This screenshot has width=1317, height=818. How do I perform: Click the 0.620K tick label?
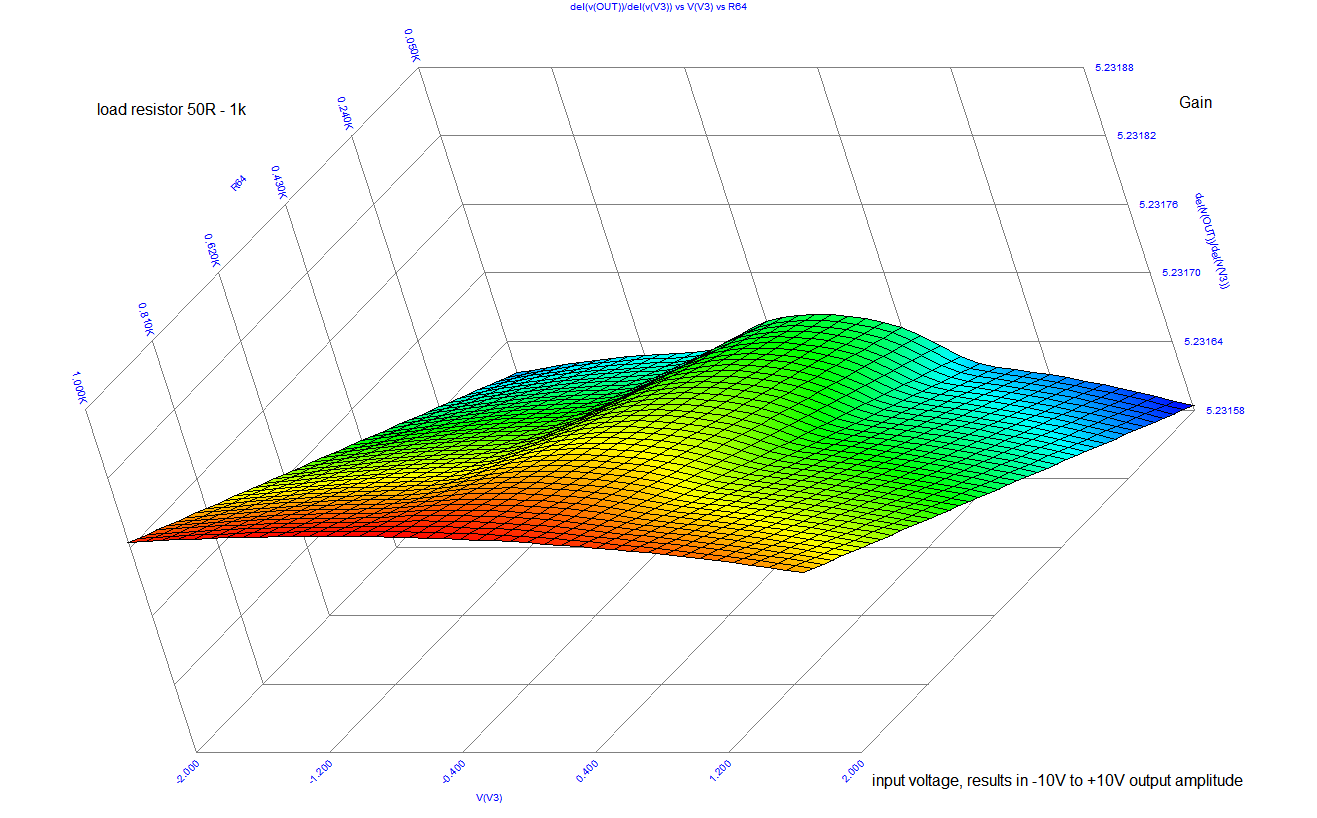[212, 253]
